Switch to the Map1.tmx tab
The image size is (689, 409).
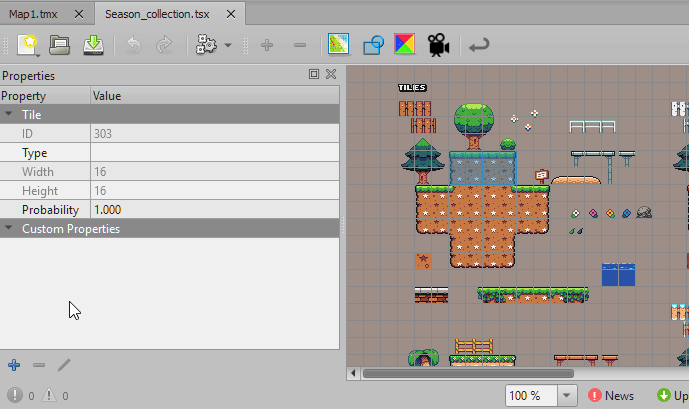click(x=33, y=14)
